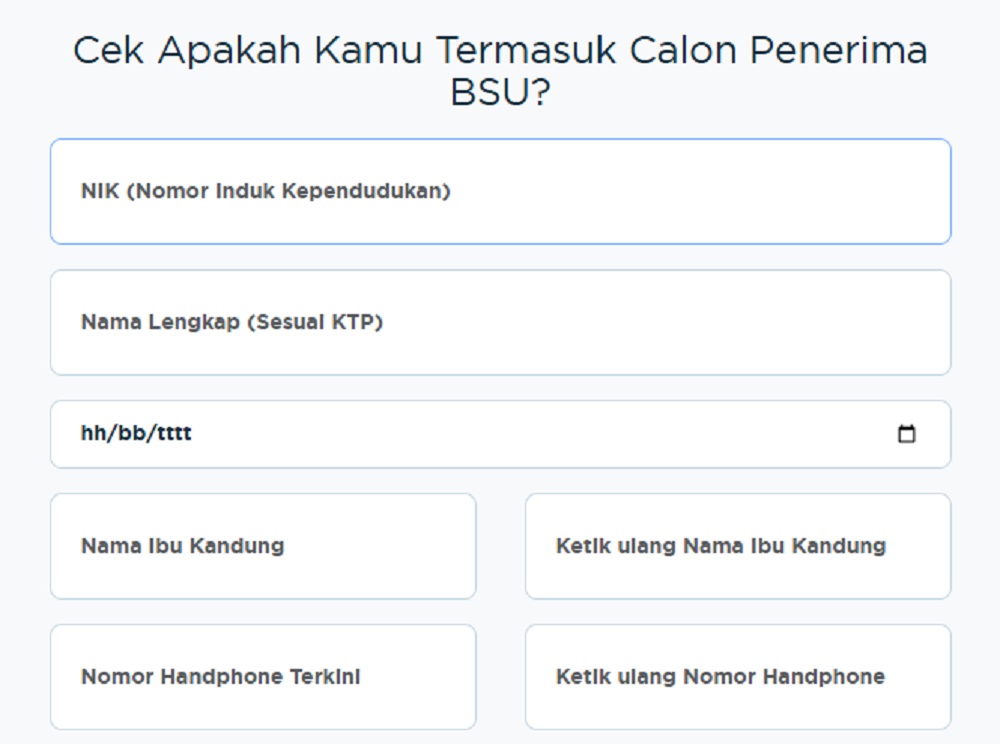Click the Ketik ulang Nomor Handphone placeholder
This screenshot has width=1000, height=744.
pyautogui.click(x=721, y=677)
